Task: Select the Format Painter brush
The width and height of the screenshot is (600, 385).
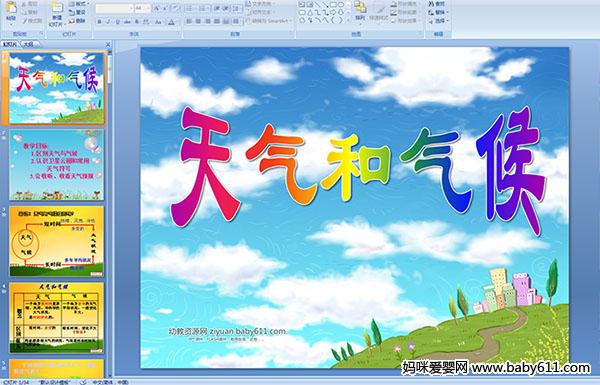Action: 24,21
